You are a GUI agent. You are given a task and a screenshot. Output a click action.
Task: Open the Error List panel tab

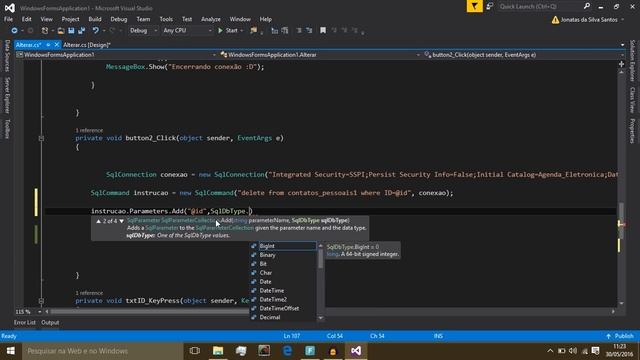point(24,322)
